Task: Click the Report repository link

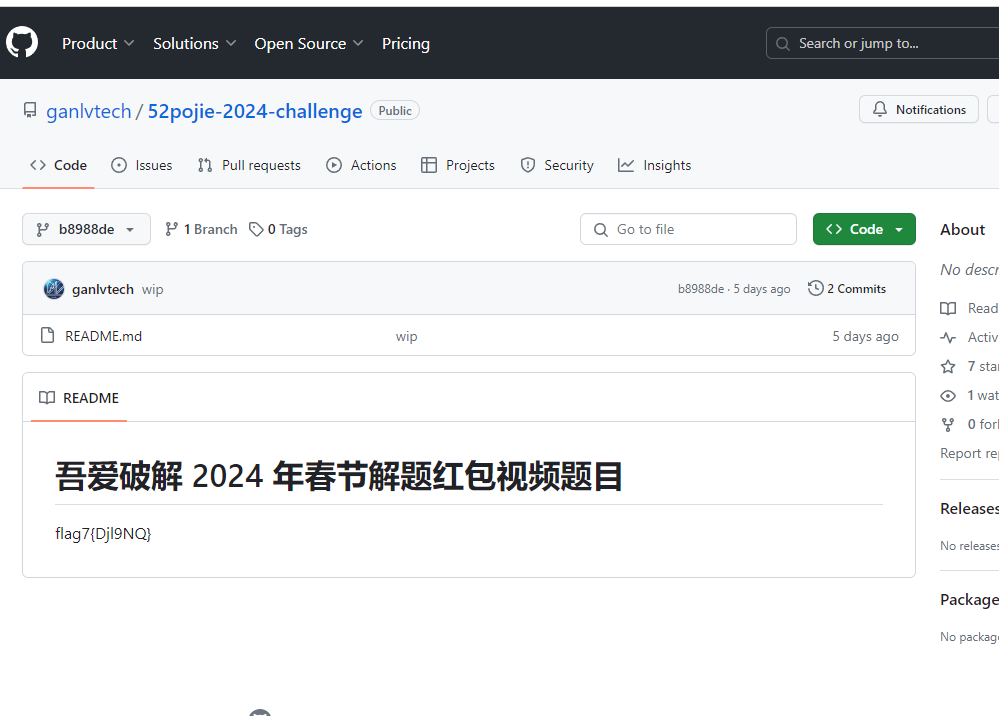Action: (x=969, y=453)
